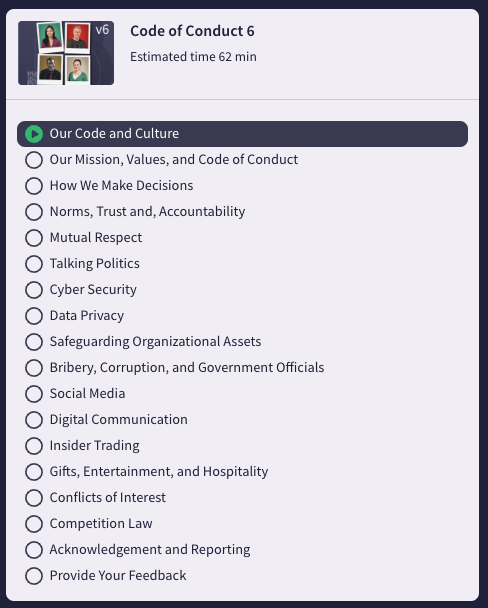Click the status circle next to How We Make Decisions
The width and height of the screenshot is (488, 608).
pyautogui.click(x=34, y=186)
